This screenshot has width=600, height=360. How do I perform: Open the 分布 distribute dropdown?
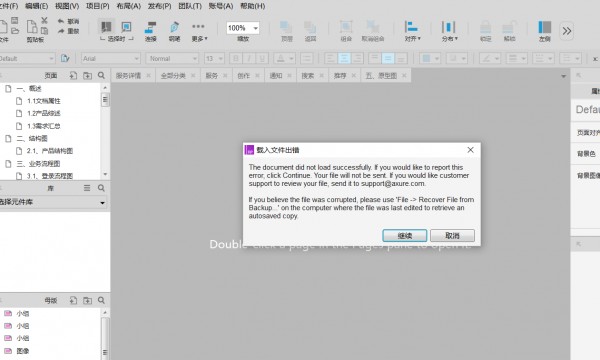click(x=449, y=31)
